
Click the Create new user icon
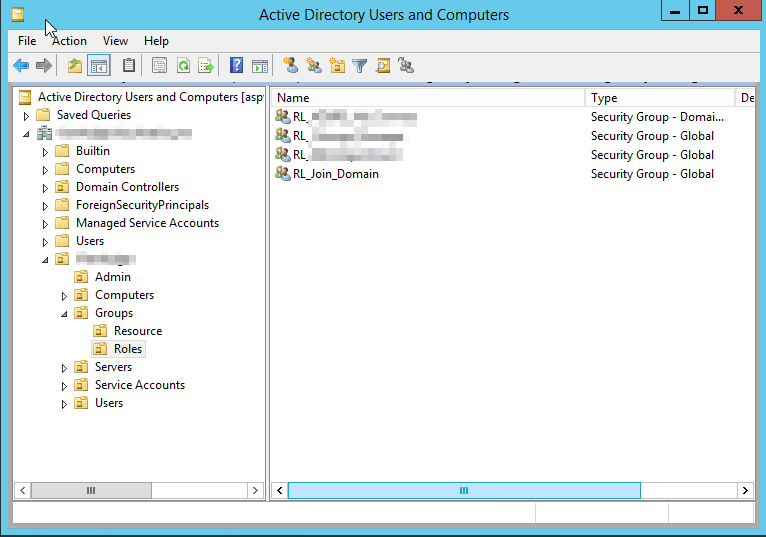click(290, 66)
